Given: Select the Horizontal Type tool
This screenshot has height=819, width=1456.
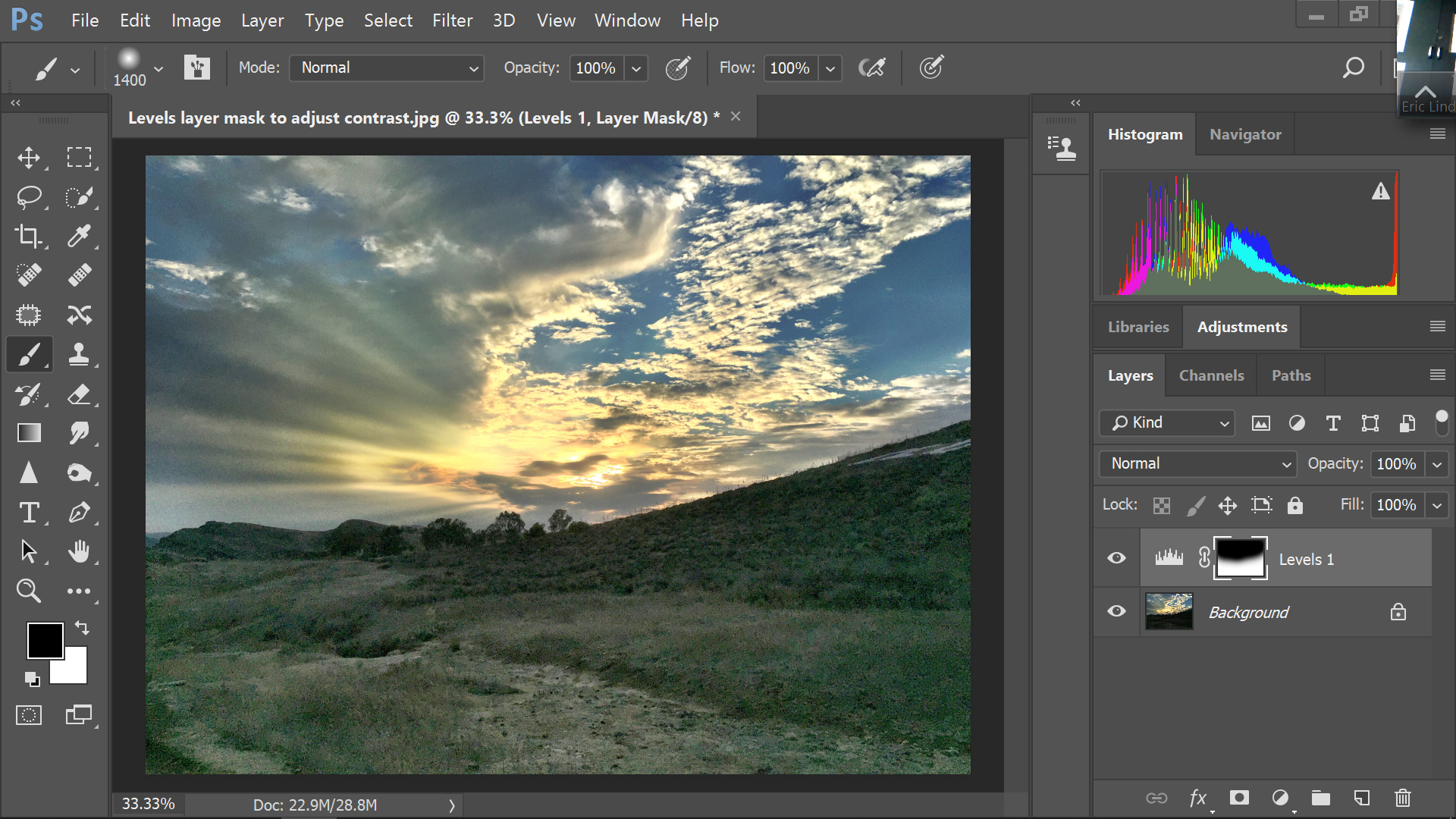Looking at the screenshot, I should coord(29,513).
